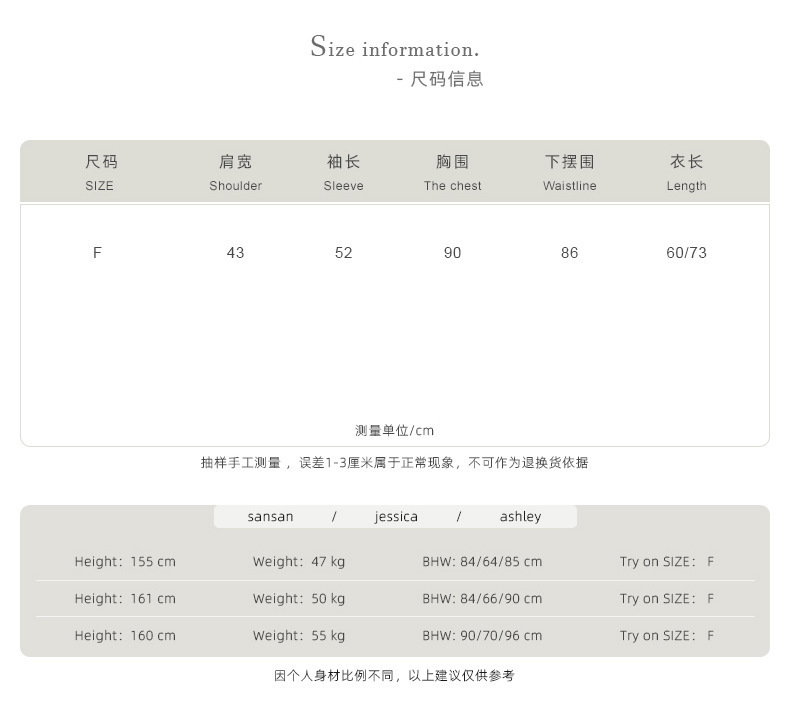Click 'Height: 155 cm' entry
The width and height of the screenshot is (790, 705).
[125, 561]
